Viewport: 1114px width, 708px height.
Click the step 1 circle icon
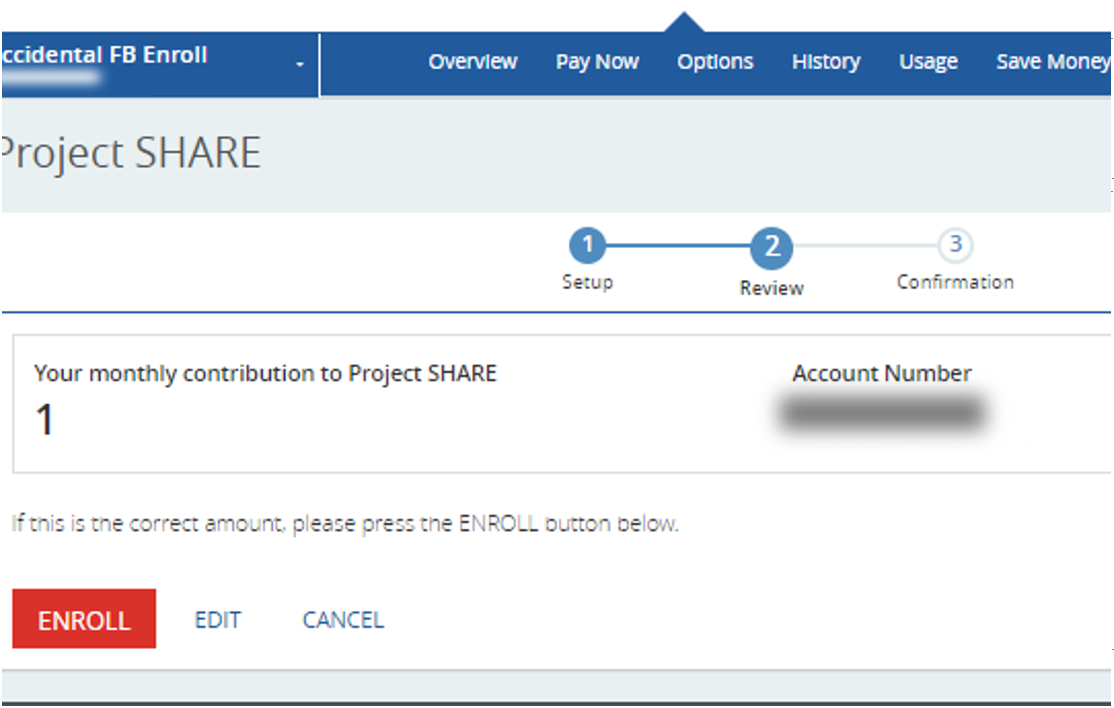(588, 245)
